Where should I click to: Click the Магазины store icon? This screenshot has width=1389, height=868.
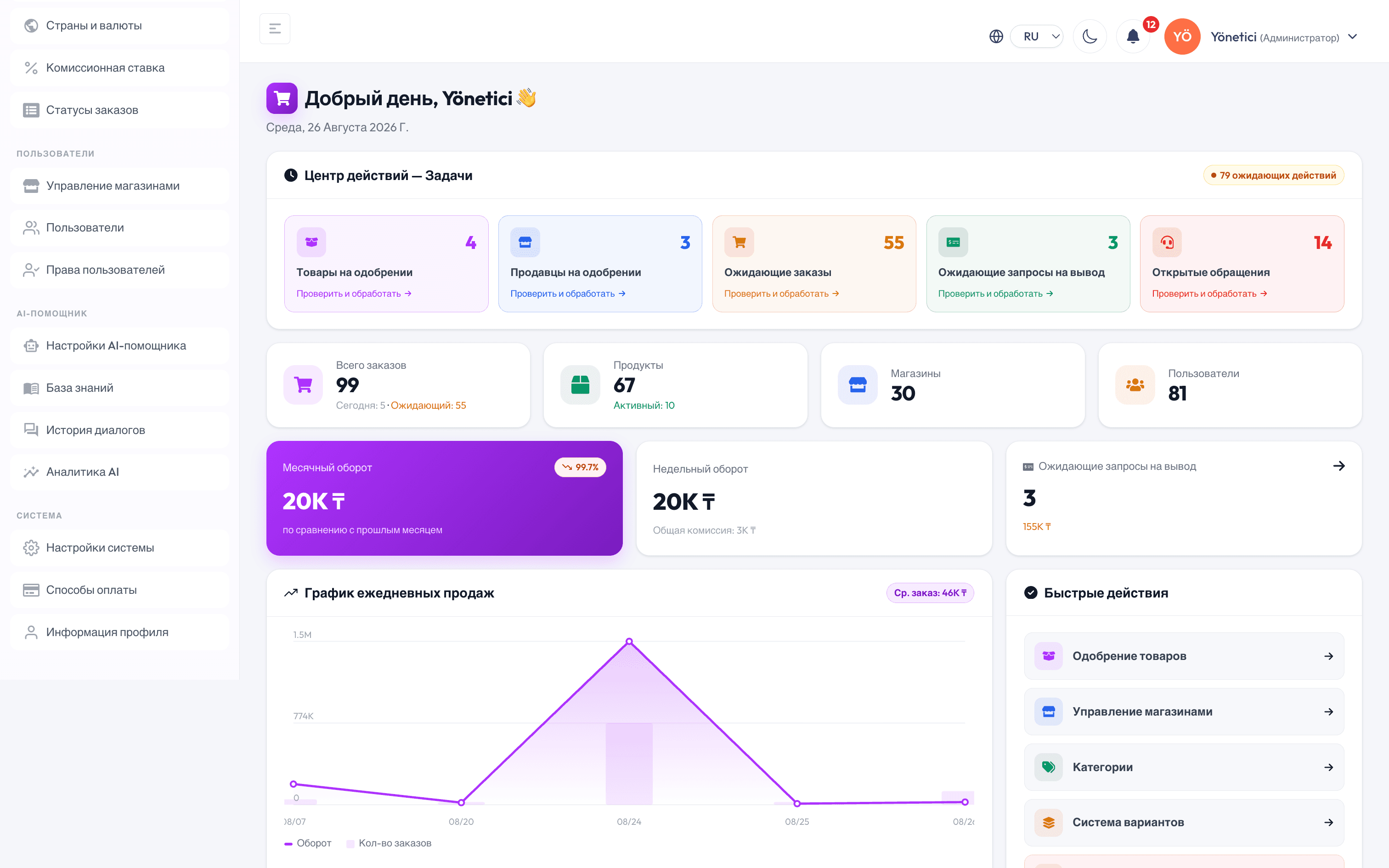(858, 385)
